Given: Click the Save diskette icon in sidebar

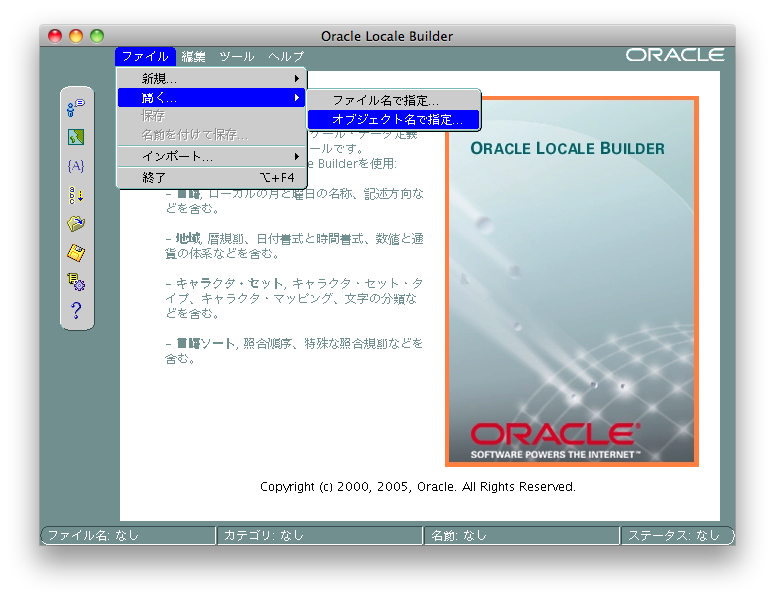Looking at the screenshot, I should click(x=76, y=253).
